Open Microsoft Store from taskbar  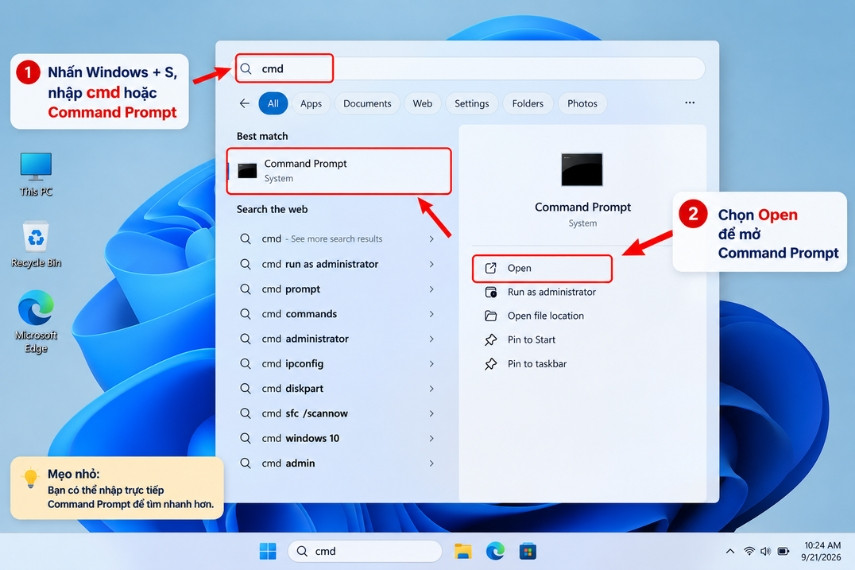[527, 551]
